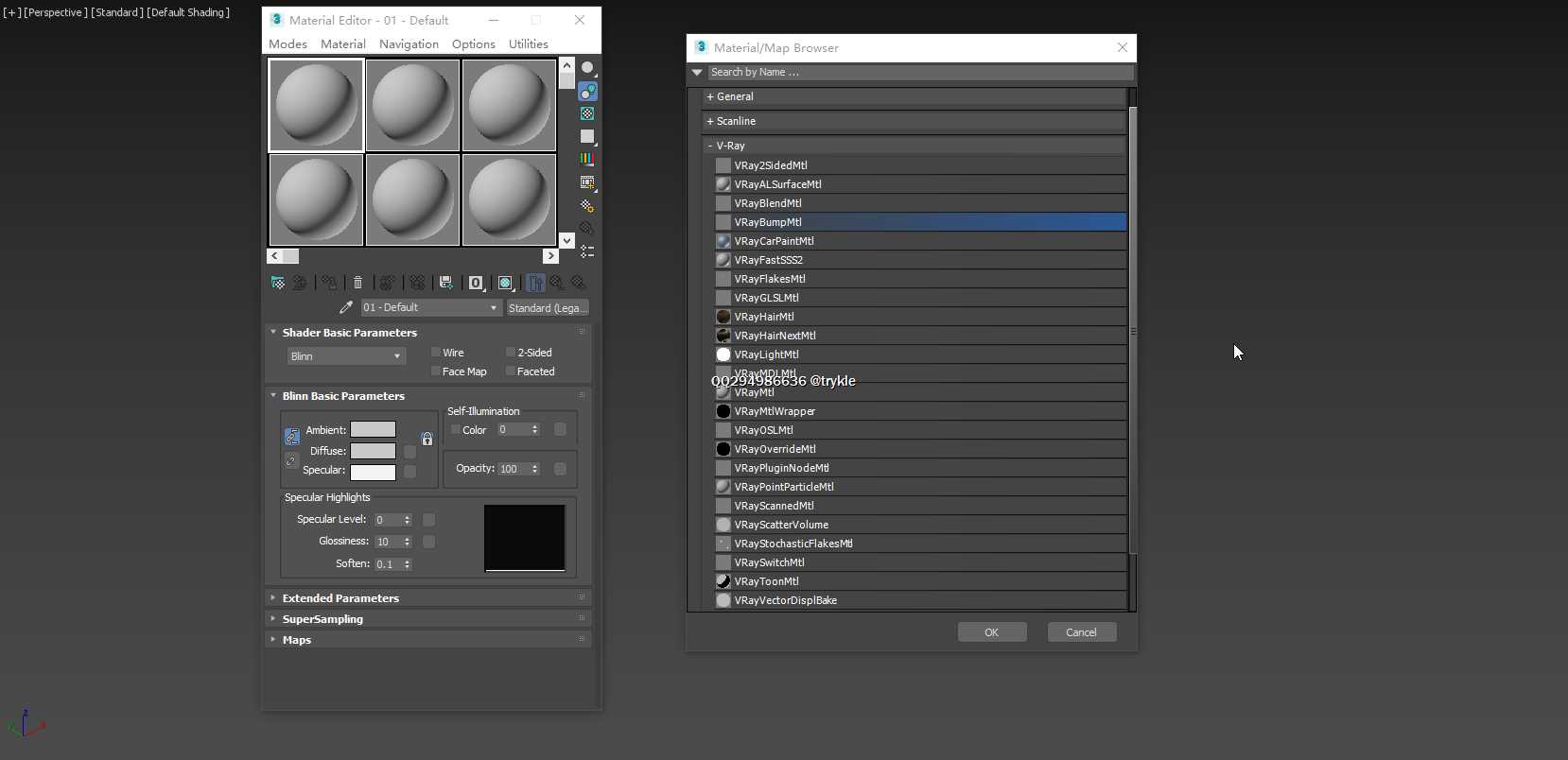Viewport: 1568px width, 760px height.
Task: Click the Sample Type sphere icon
Action: tap(587, 68)
